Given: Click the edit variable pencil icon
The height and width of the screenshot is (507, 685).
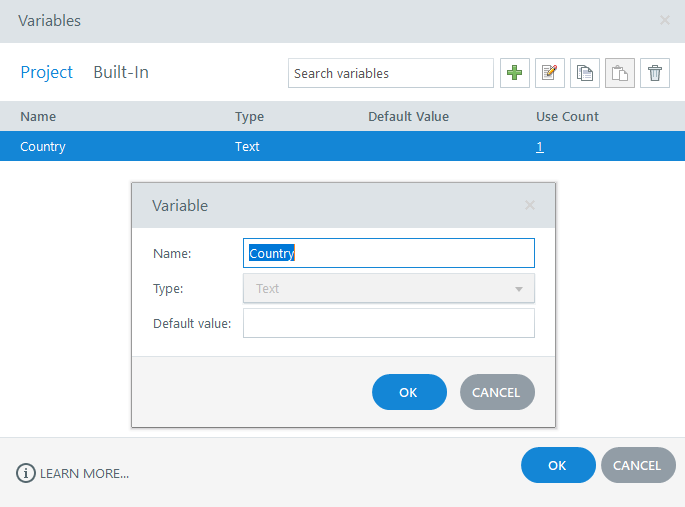Looking at the screenshot, I should click(550, 73).
